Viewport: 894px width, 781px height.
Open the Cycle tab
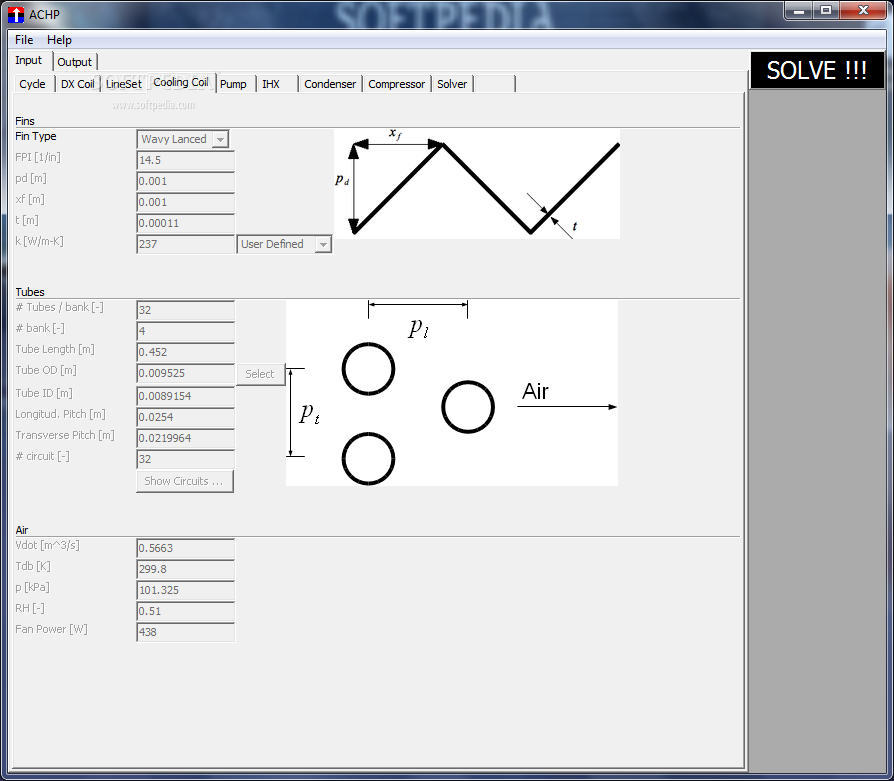coord(32,84)
